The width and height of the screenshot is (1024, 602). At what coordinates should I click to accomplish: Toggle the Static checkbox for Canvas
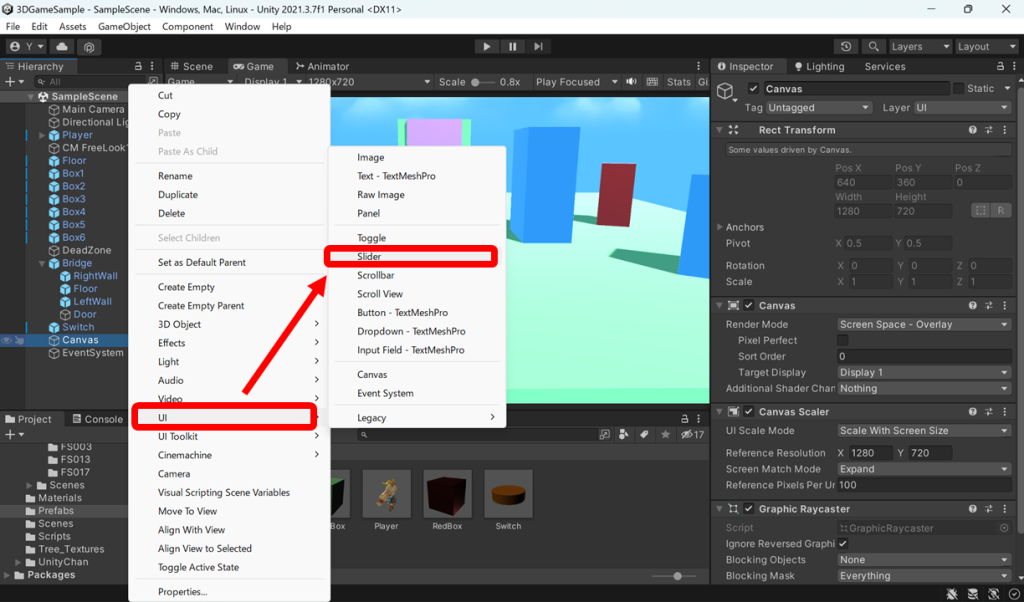pyautogui.click(x=957, y=88)
